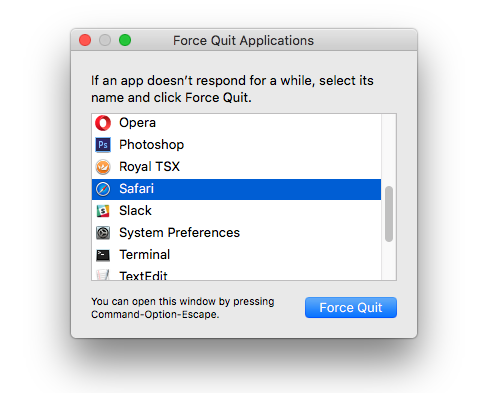Image resolution: width=501 pixels, height=393 pixels.
Task: Click the System Preferences gear icon
Action: pyautogui.click(x=103, y=233)
